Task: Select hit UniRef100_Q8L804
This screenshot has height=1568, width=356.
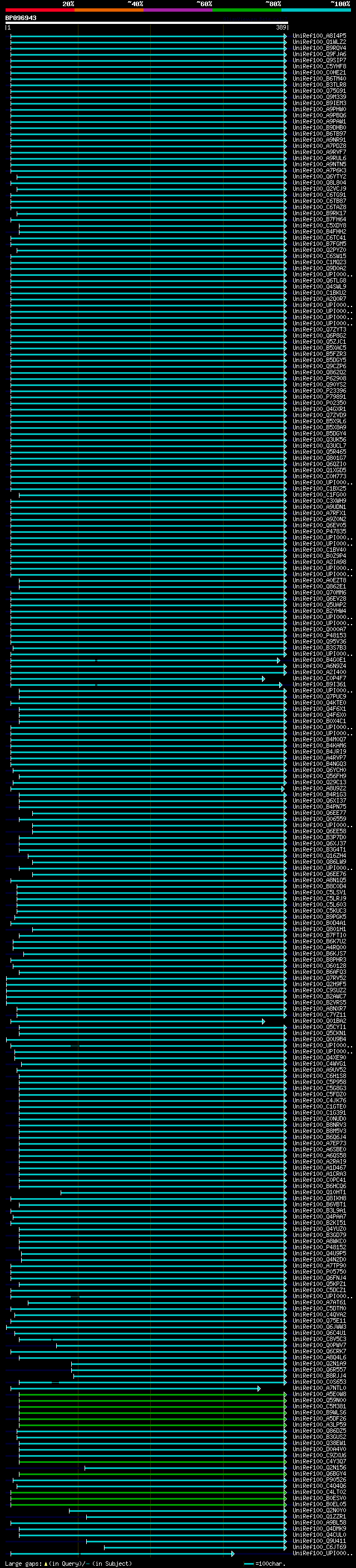Action: [319, 182]
